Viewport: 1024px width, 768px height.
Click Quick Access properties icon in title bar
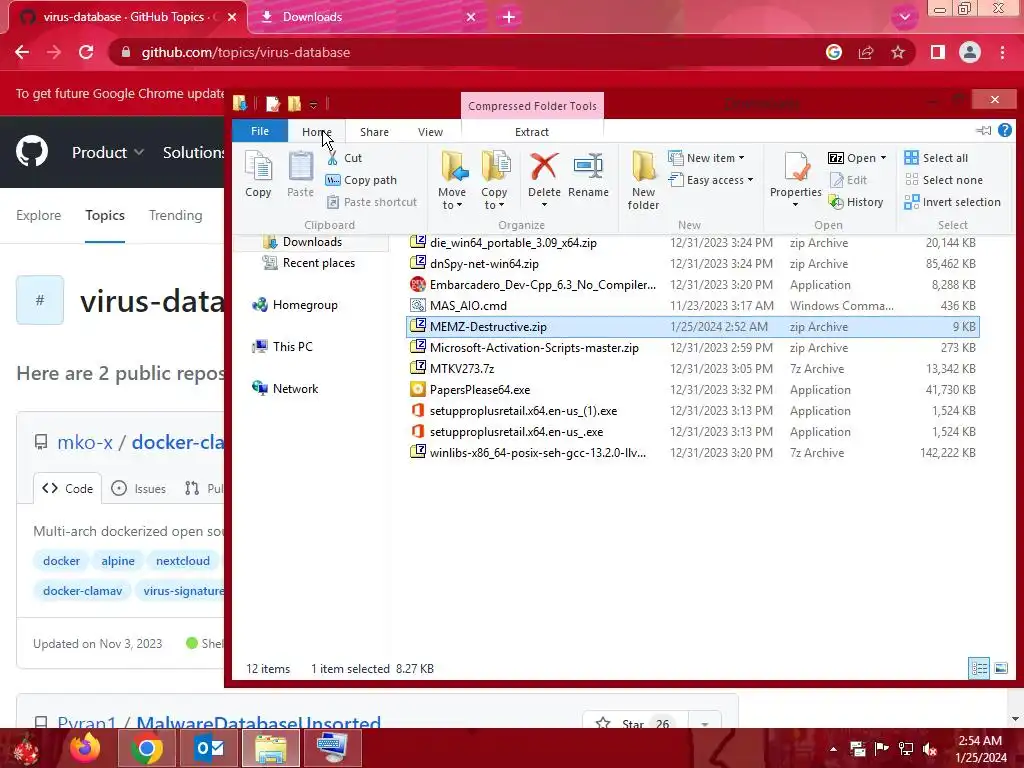point(273,104)
